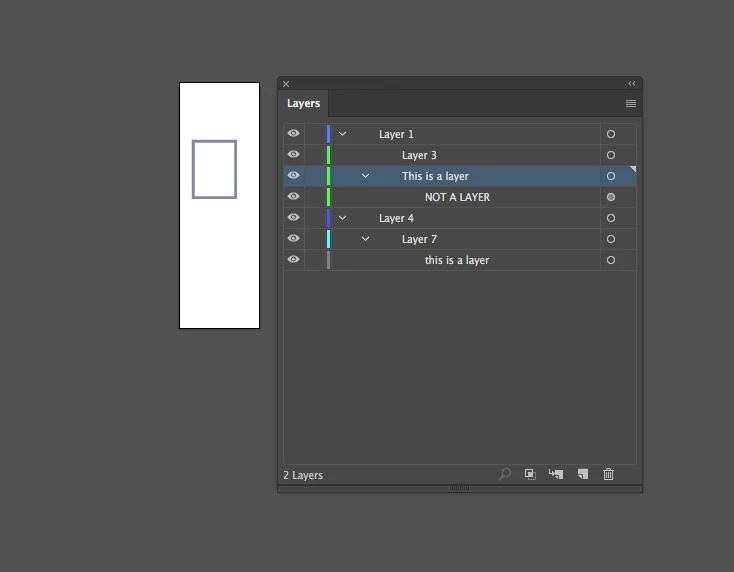Click Make/Release Clipping Mask icon

530,474
